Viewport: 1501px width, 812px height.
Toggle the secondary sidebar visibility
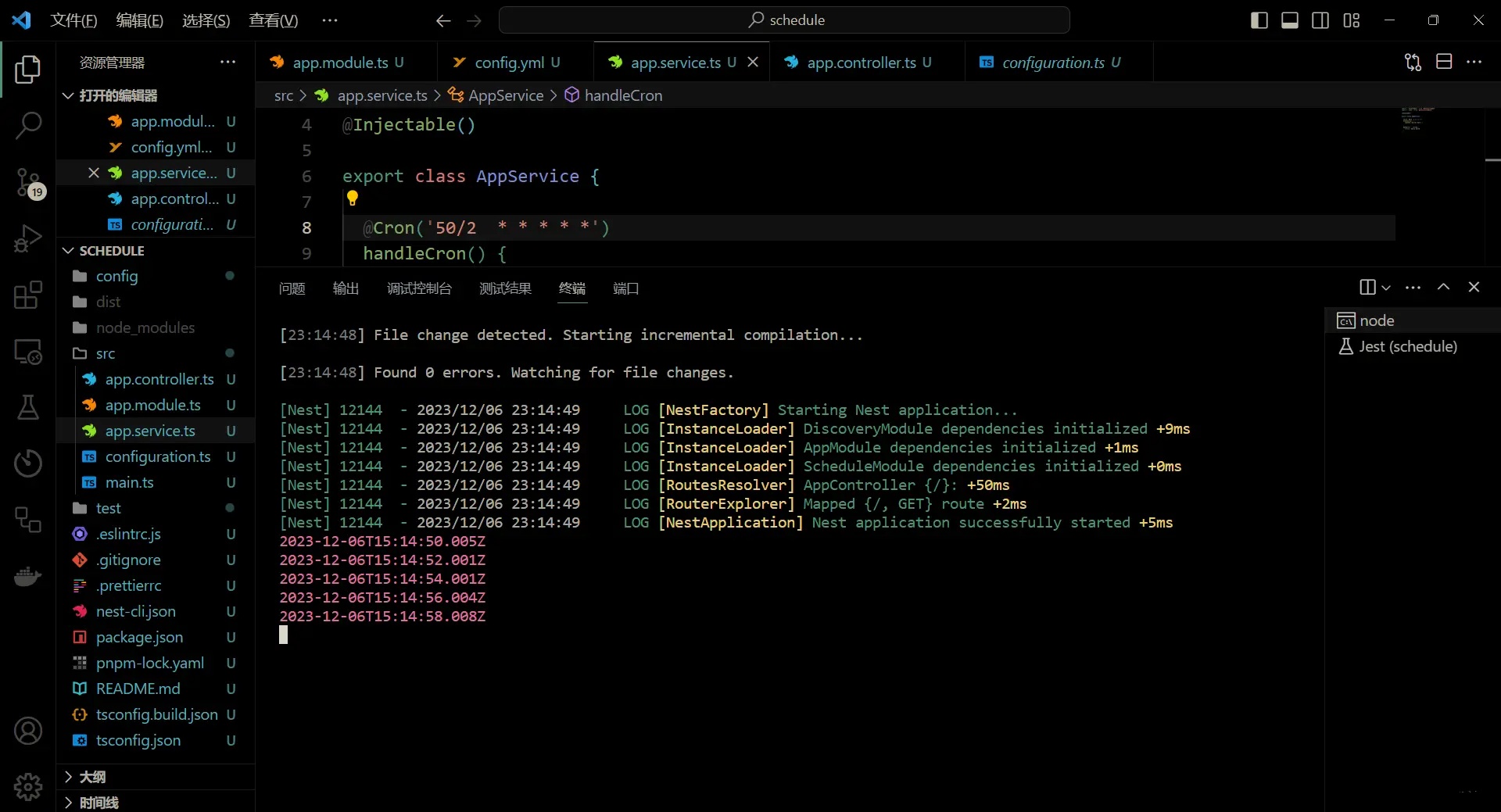[1320, 20]
